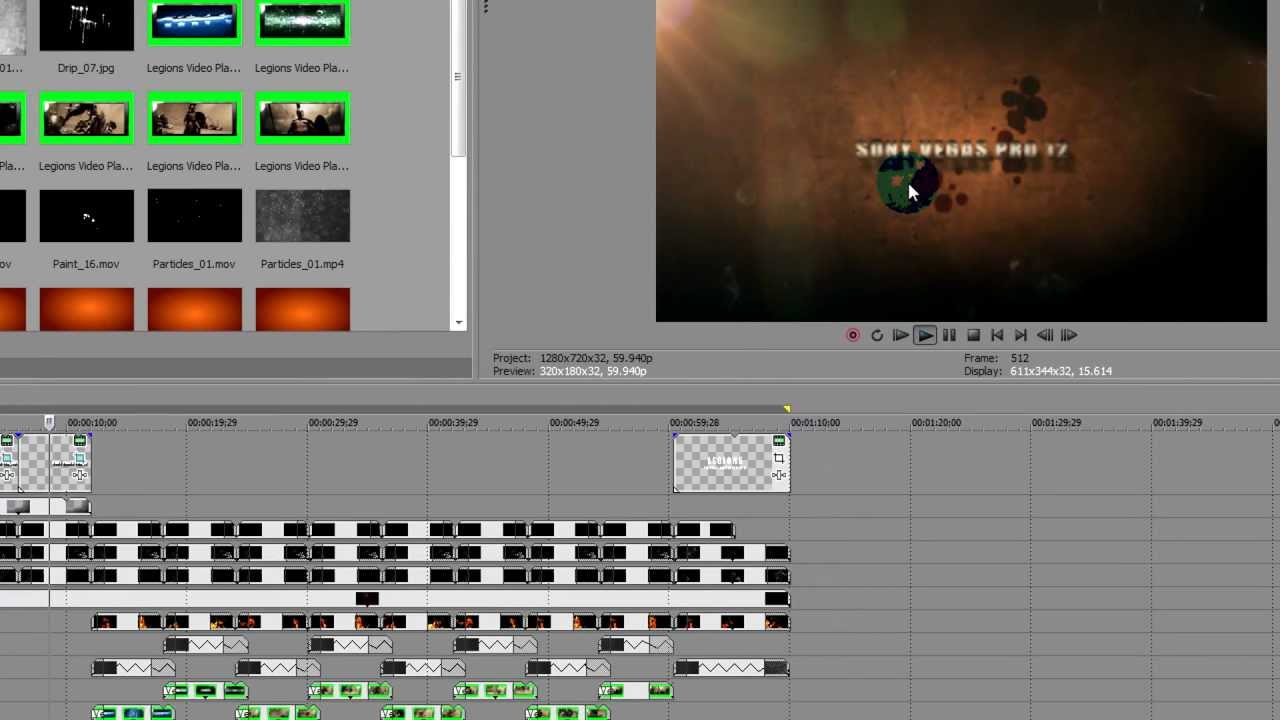
Task: Stop preview playback
Action: [x=973, y=336]
